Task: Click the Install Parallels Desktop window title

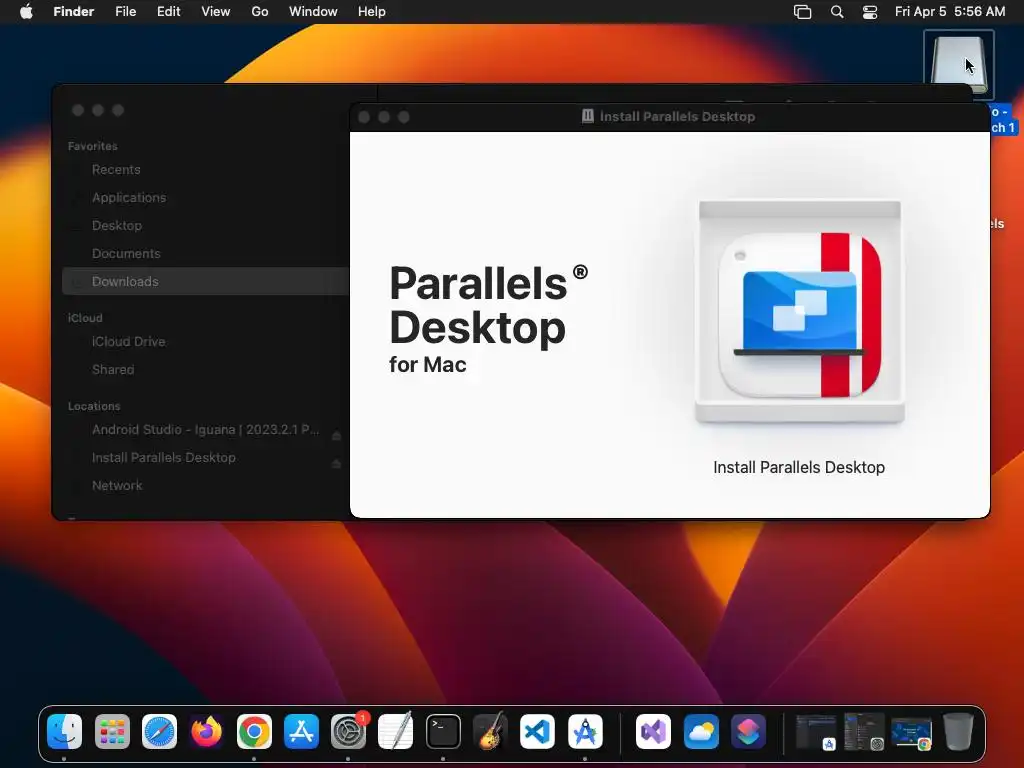Action: point(677,117)
